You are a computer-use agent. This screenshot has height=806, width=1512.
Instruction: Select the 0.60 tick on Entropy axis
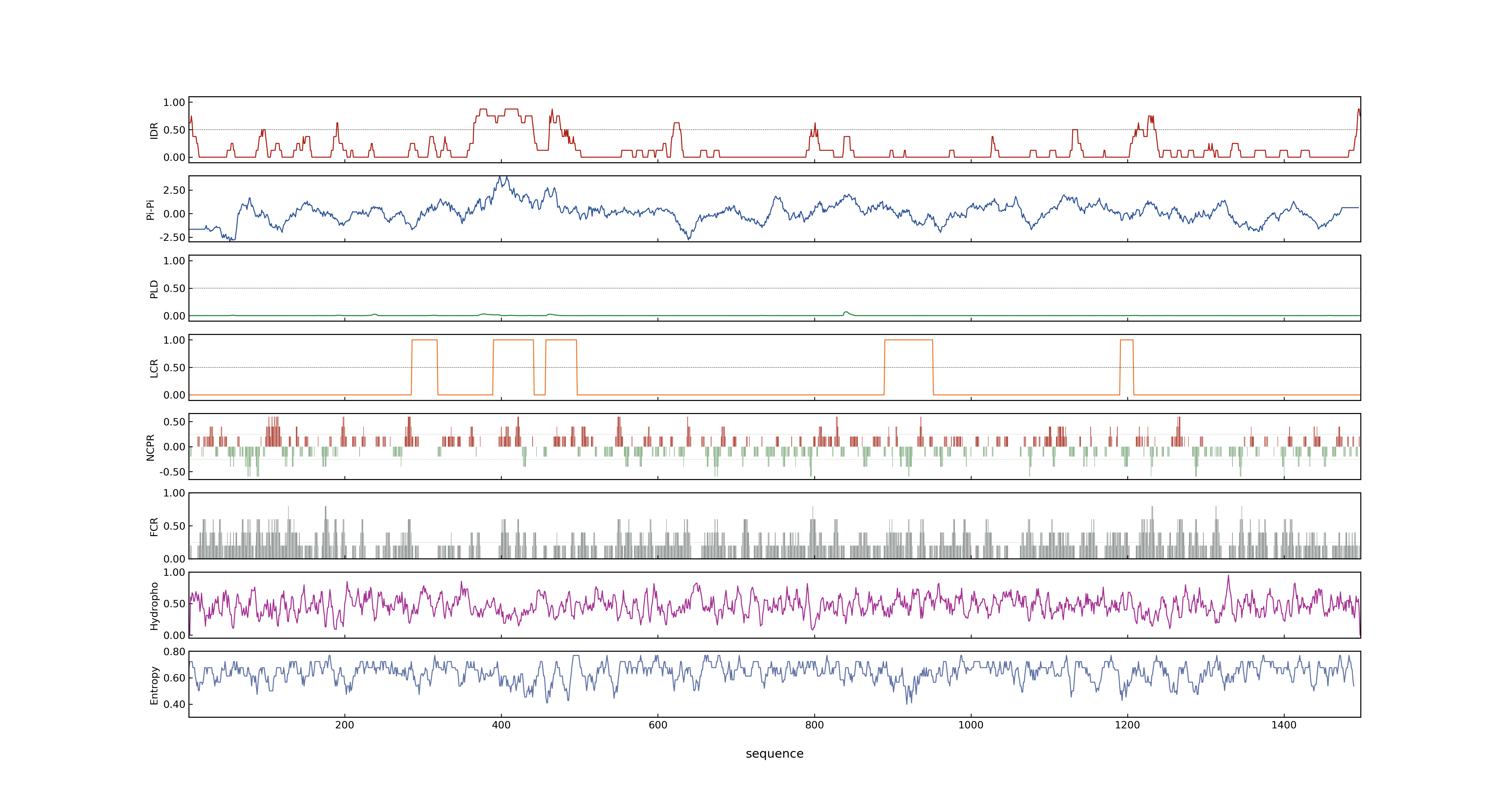(x=174, y=678)
